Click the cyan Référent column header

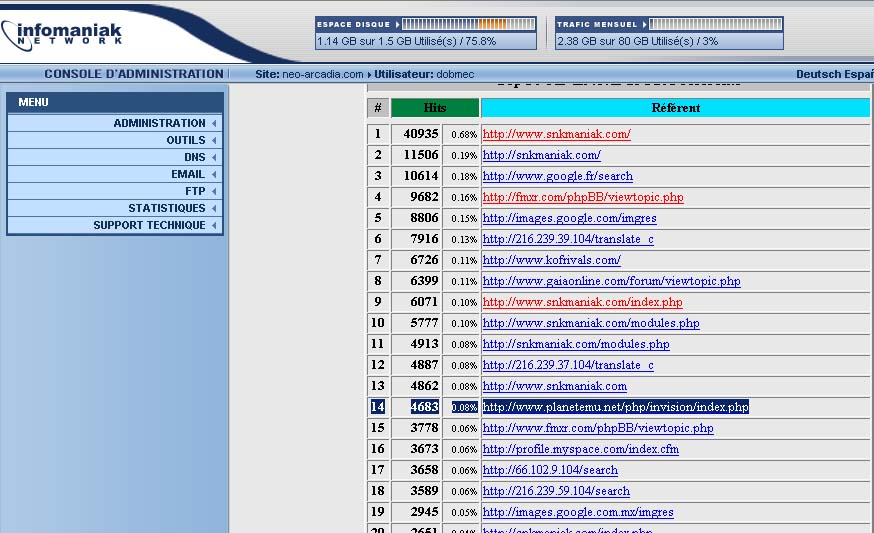676,108
